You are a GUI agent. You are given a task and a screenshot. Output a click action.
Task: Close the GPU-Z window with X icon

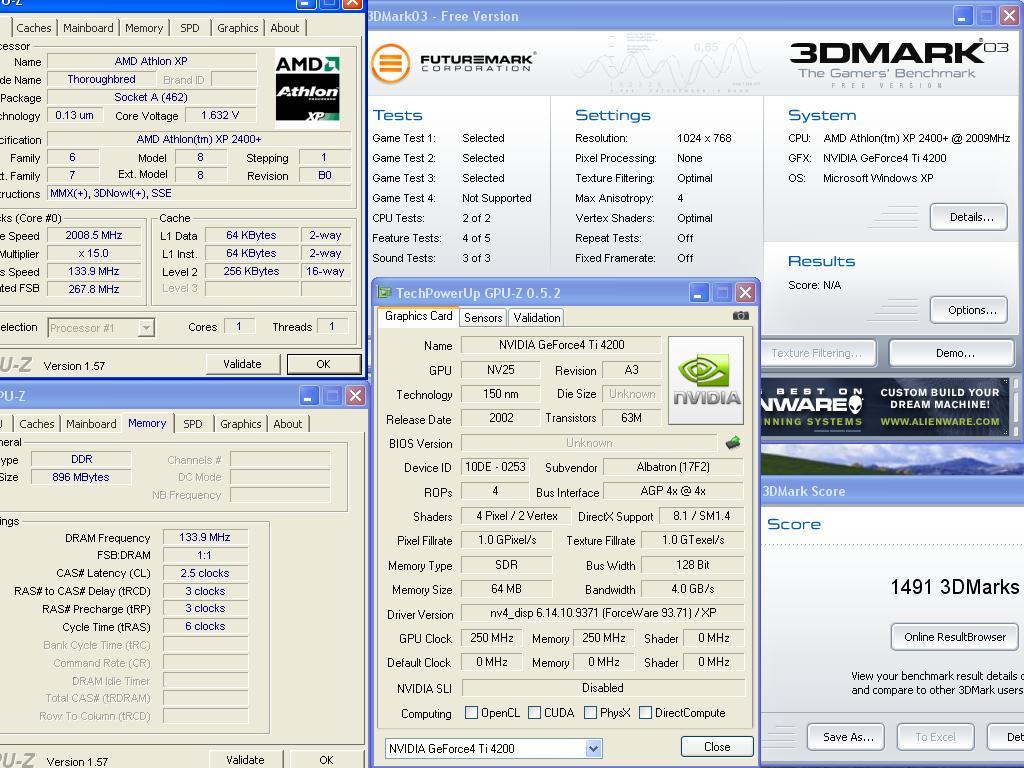point(745,293)
